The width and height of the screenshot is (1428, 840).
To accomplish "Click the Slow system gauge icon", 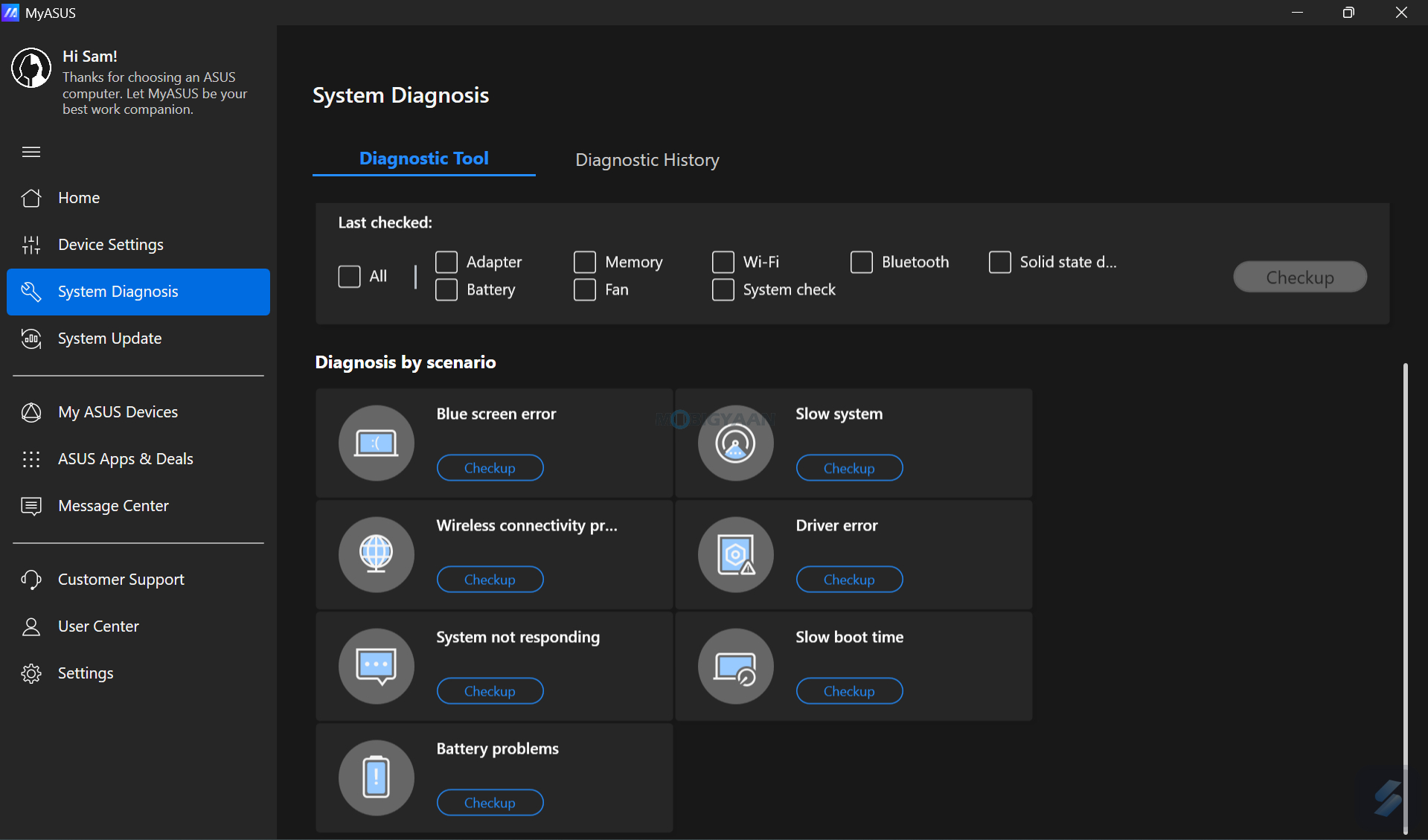I will pos(736,443).
